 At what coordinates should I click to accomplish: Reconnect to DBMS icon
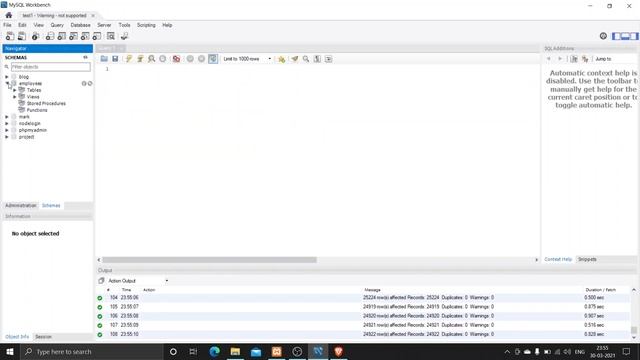[x=124, y=36]
